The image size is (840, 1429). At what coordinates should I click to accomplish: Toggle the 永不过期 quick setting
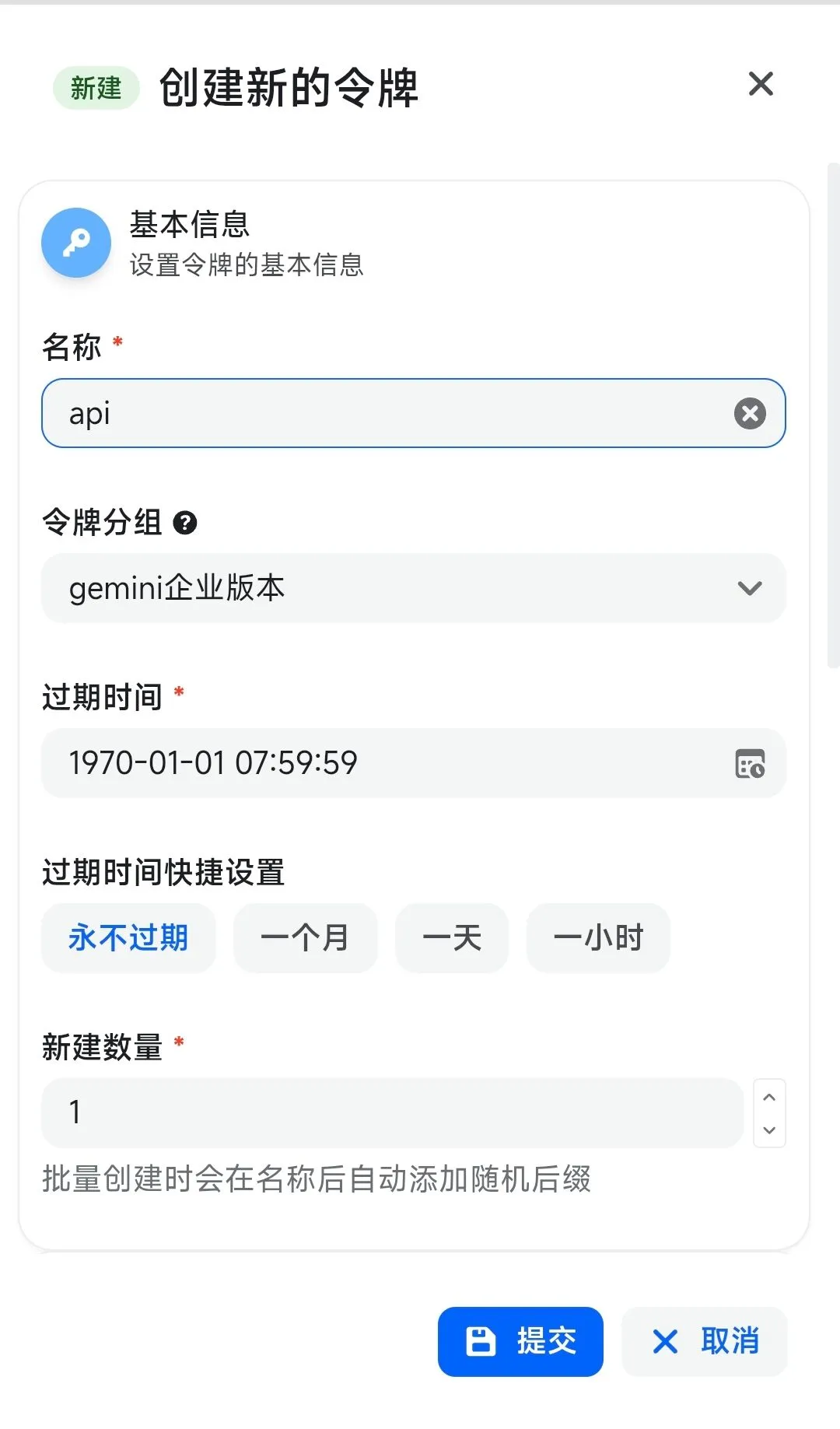128,938
